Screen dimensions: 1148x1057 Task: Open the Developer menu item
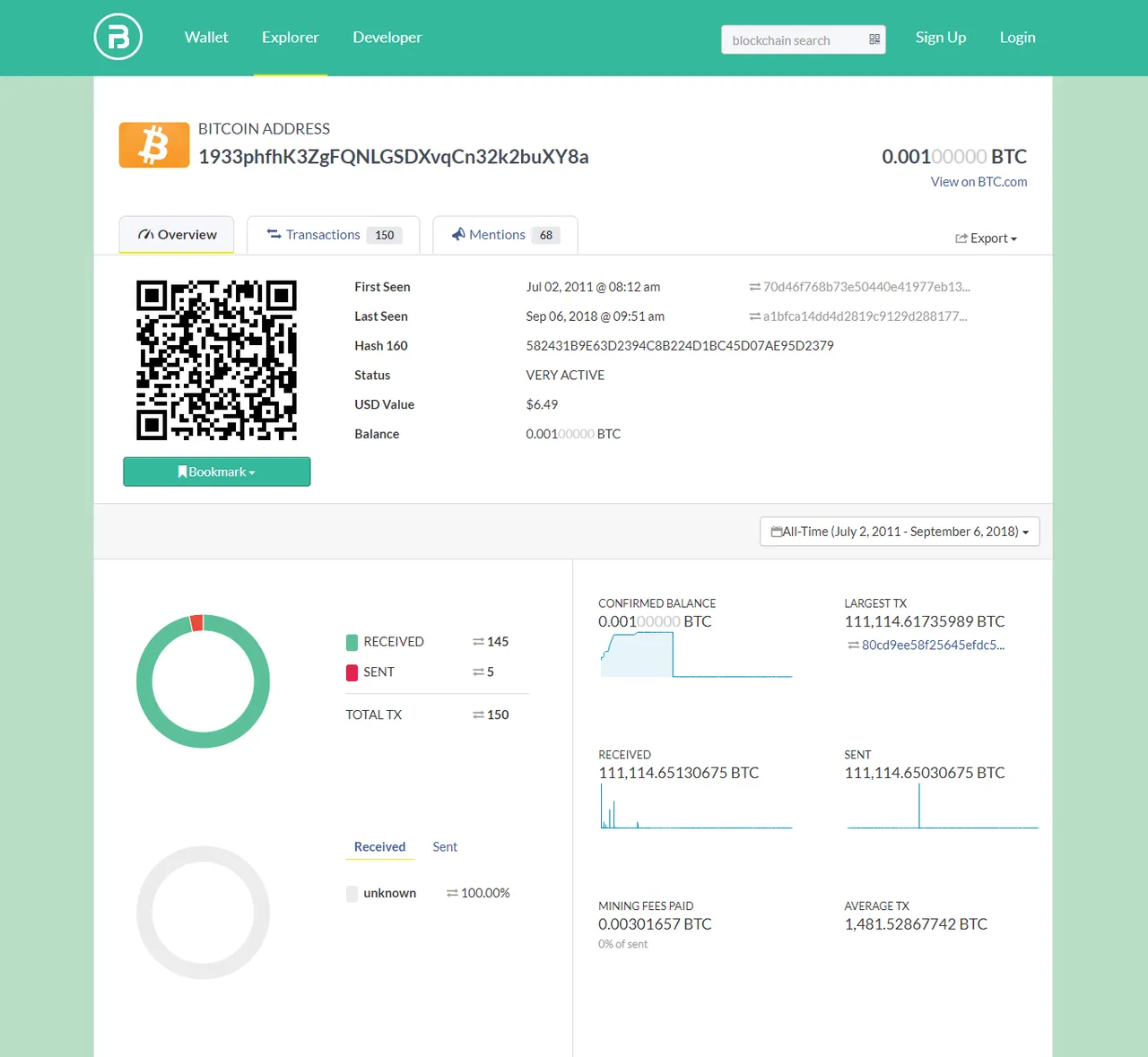point(387,38)
